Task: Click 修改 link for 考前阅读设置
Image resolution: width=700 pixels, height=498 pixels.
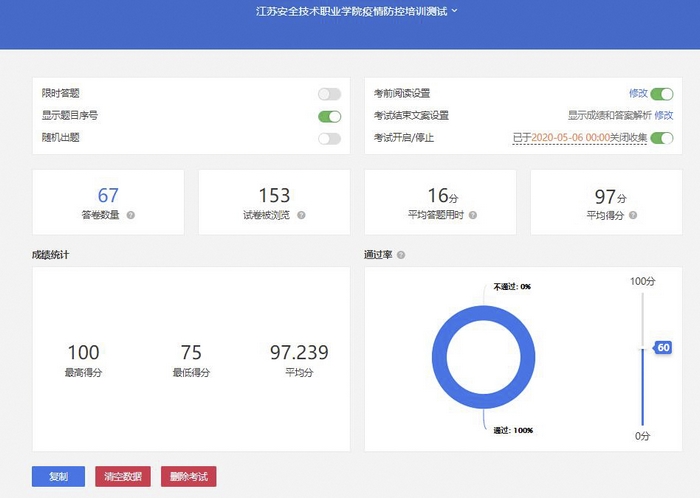Action: [638, 94]
